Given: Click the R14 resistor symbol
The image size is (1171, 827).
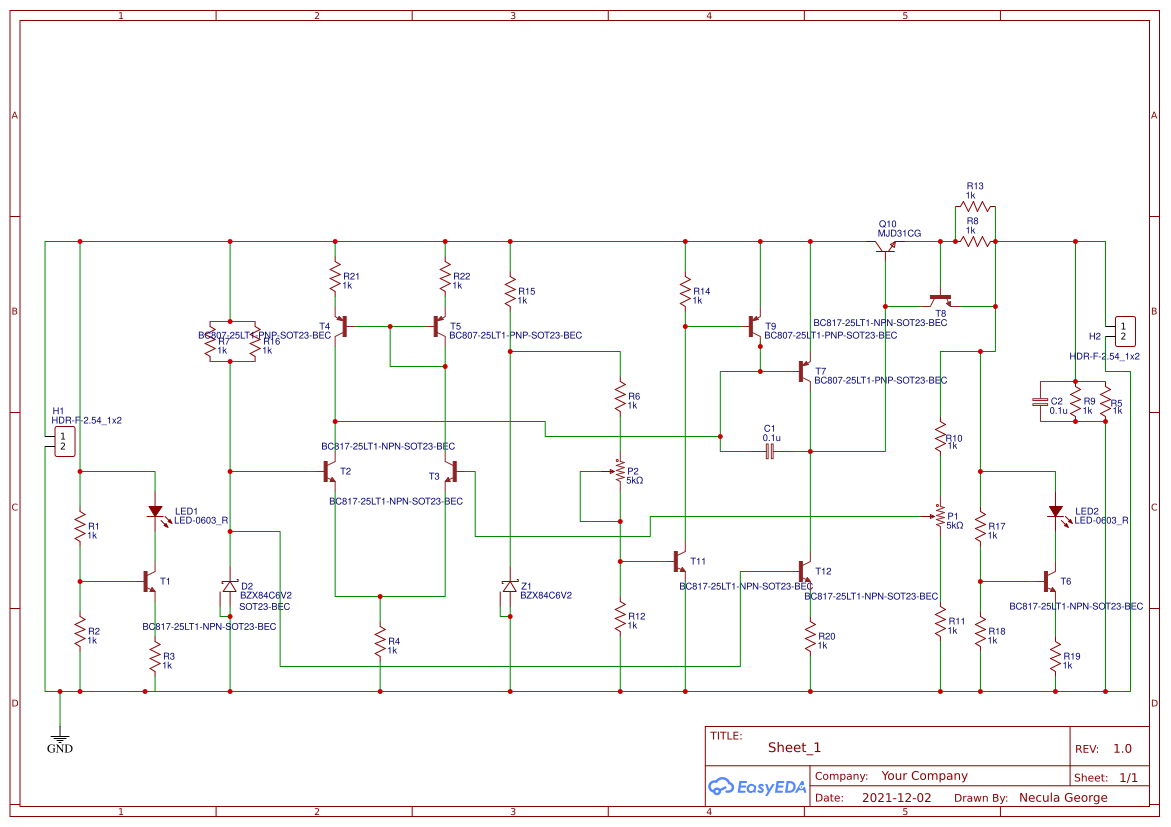Looking at the screenshot, I should click(x=685, y=292).
